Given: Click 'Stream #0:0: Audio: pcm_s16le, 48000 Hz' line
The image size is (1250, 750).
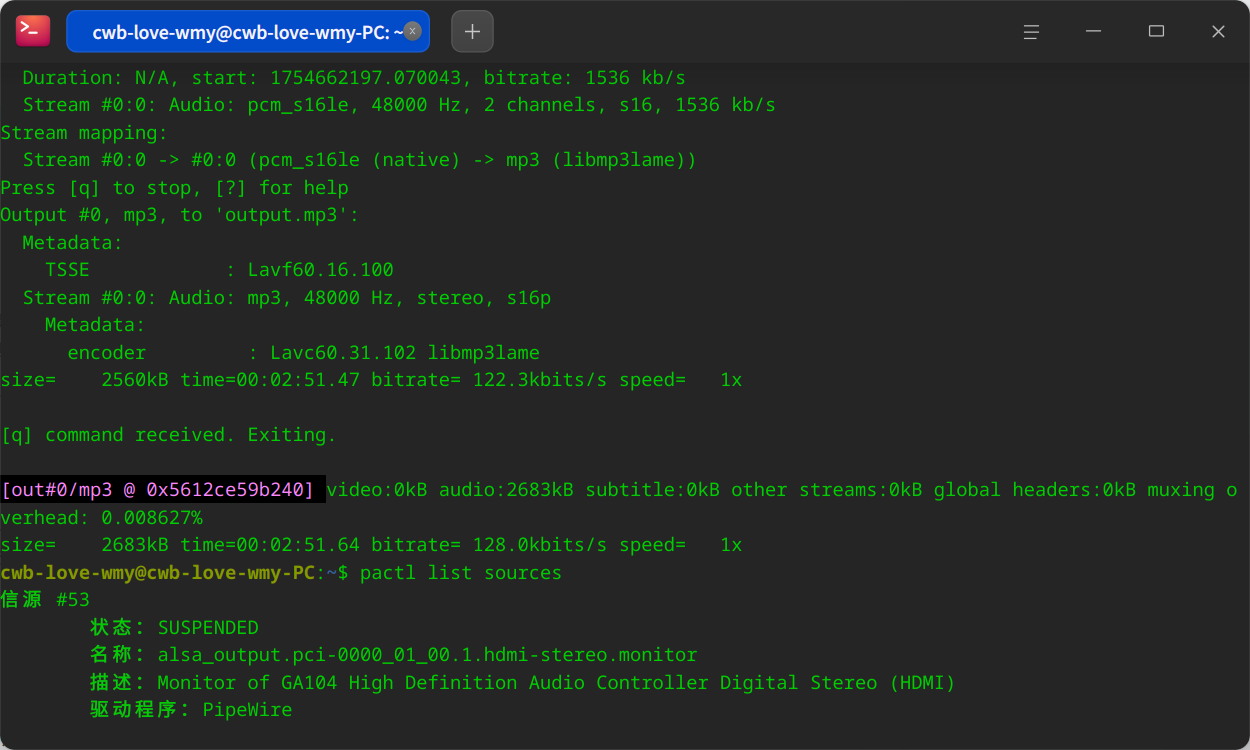Looking at the screenshot, I should click(x=399, y=105).
